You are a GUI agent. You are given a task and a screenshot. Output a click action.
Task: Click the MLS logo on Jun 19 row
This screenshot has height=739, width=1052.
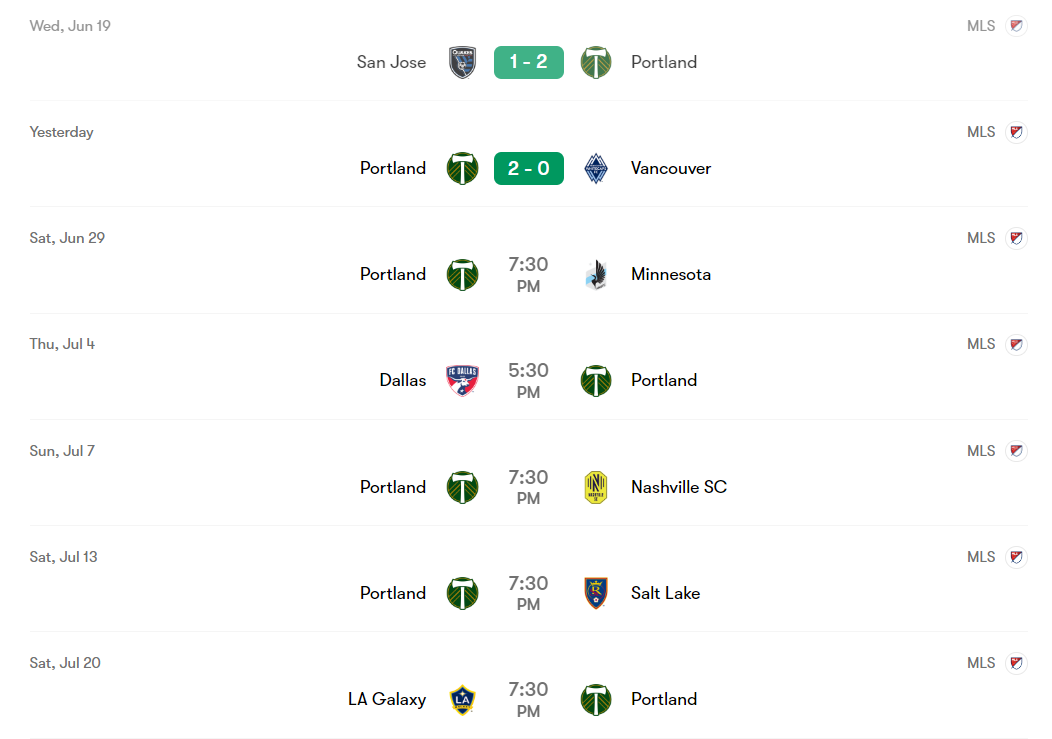point(1016,26)
